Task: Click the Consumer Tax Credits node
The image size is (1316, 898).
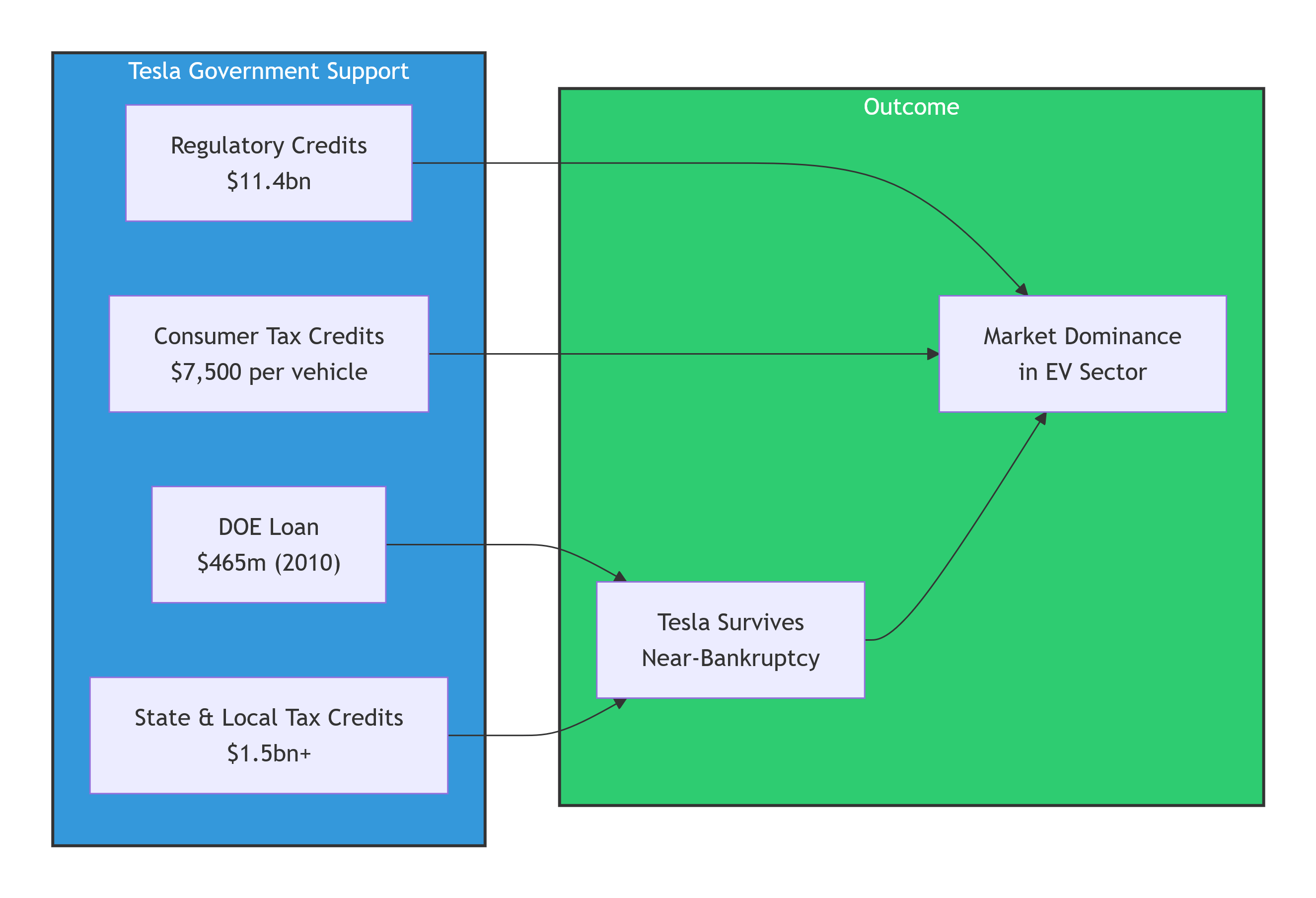Action: click(268, 354)
